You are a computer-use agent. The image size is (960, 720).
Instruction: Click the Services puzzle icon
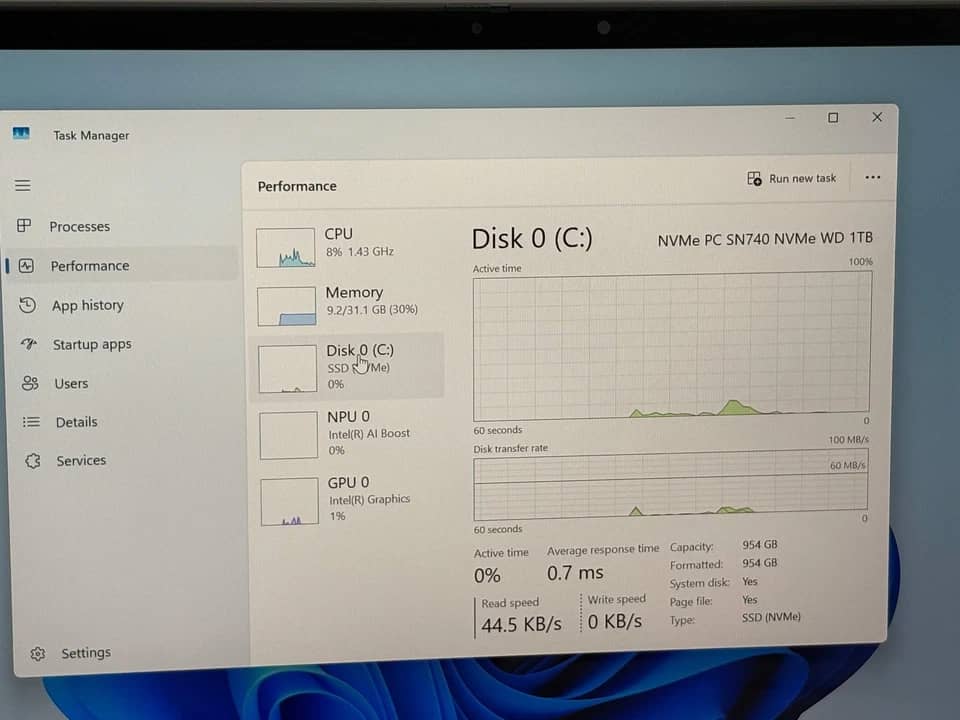33,460
